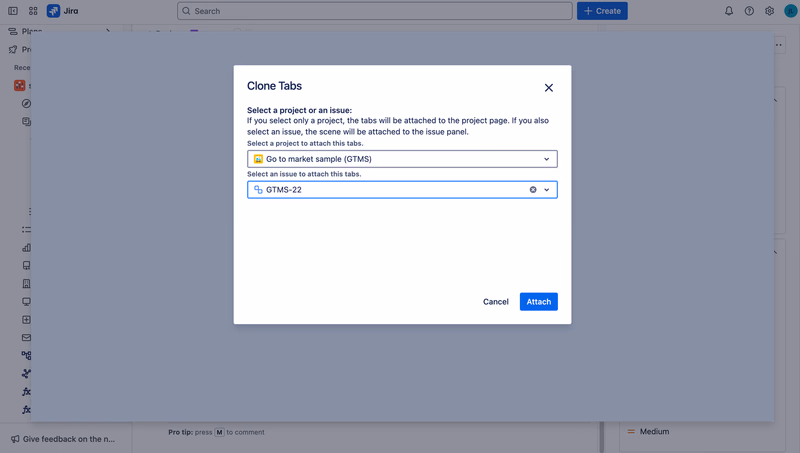Click the envelope sidebar icon

click(27, 337)
